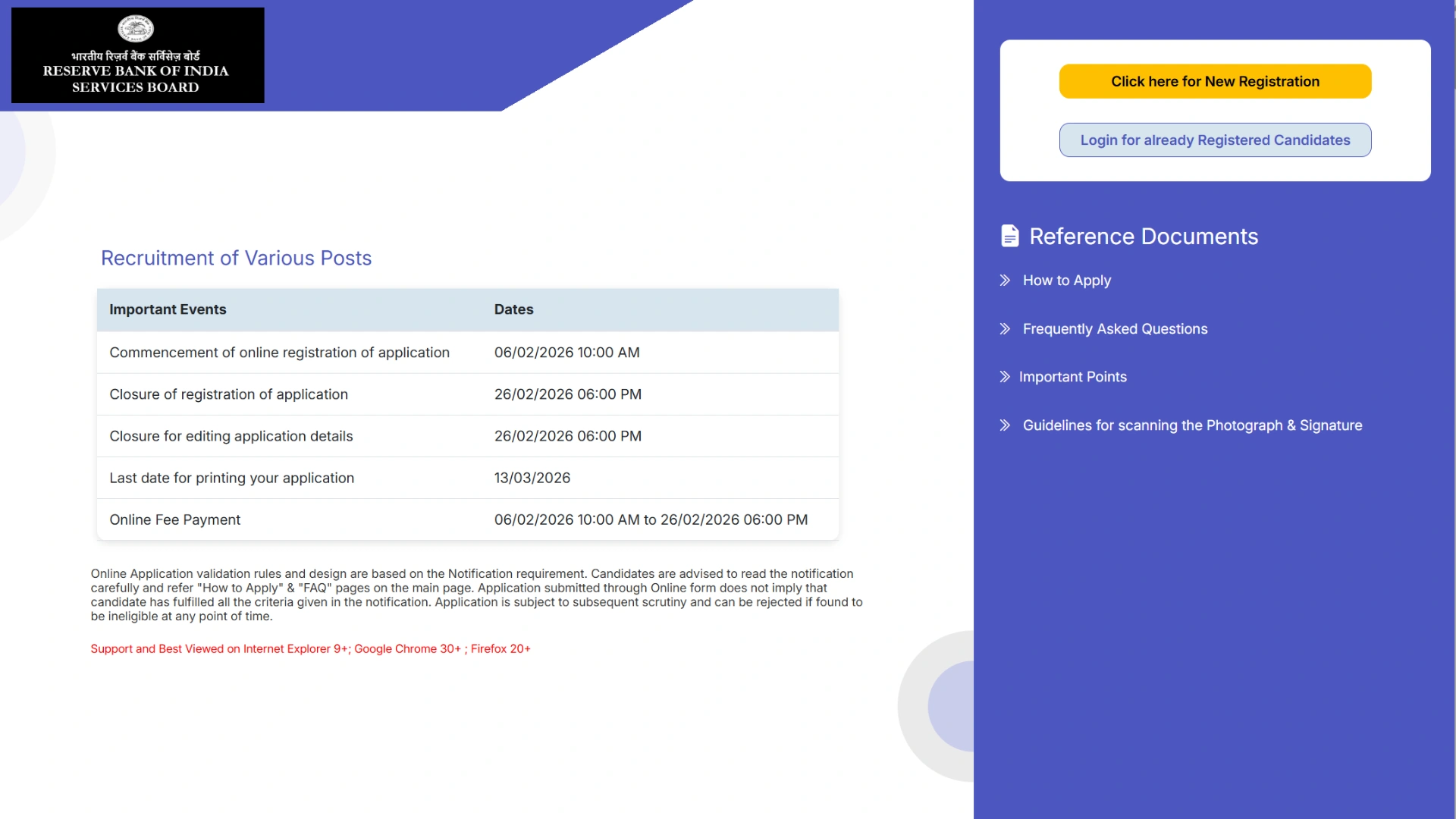Select the Important Events column header
This screenshot has height=819, width=1456.
(x=168, y=309)
